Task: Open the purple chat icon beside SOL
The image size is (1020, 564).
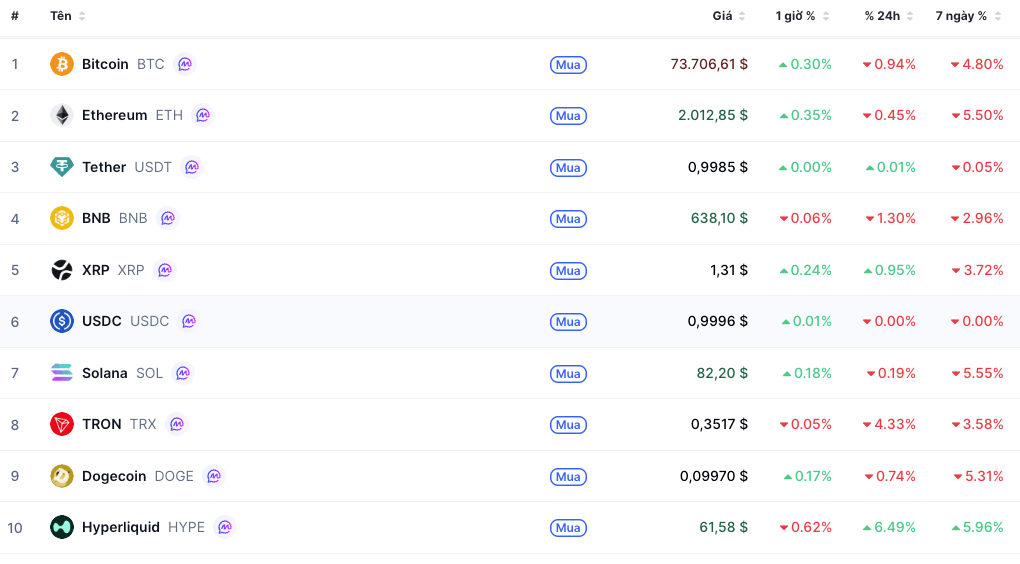Action: pos(183,373)
